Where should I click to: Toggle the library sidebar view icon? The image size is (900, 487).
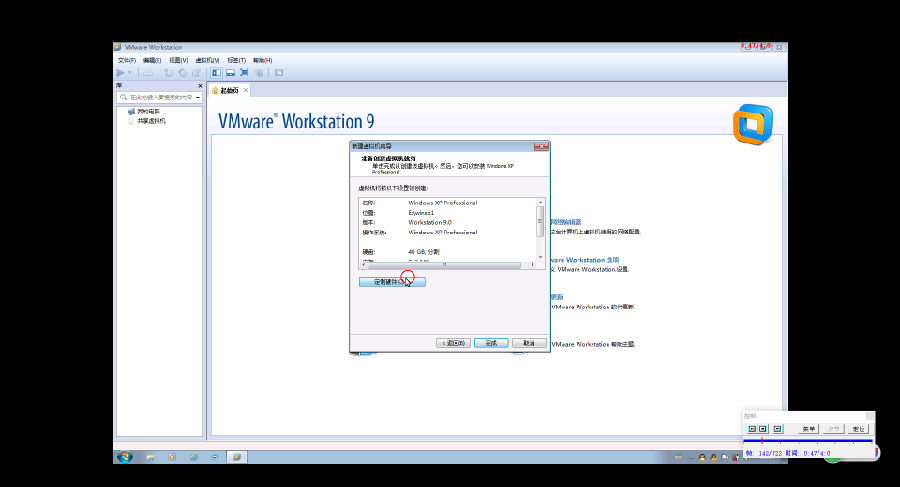pyautogui.click(x=216, y=73)
